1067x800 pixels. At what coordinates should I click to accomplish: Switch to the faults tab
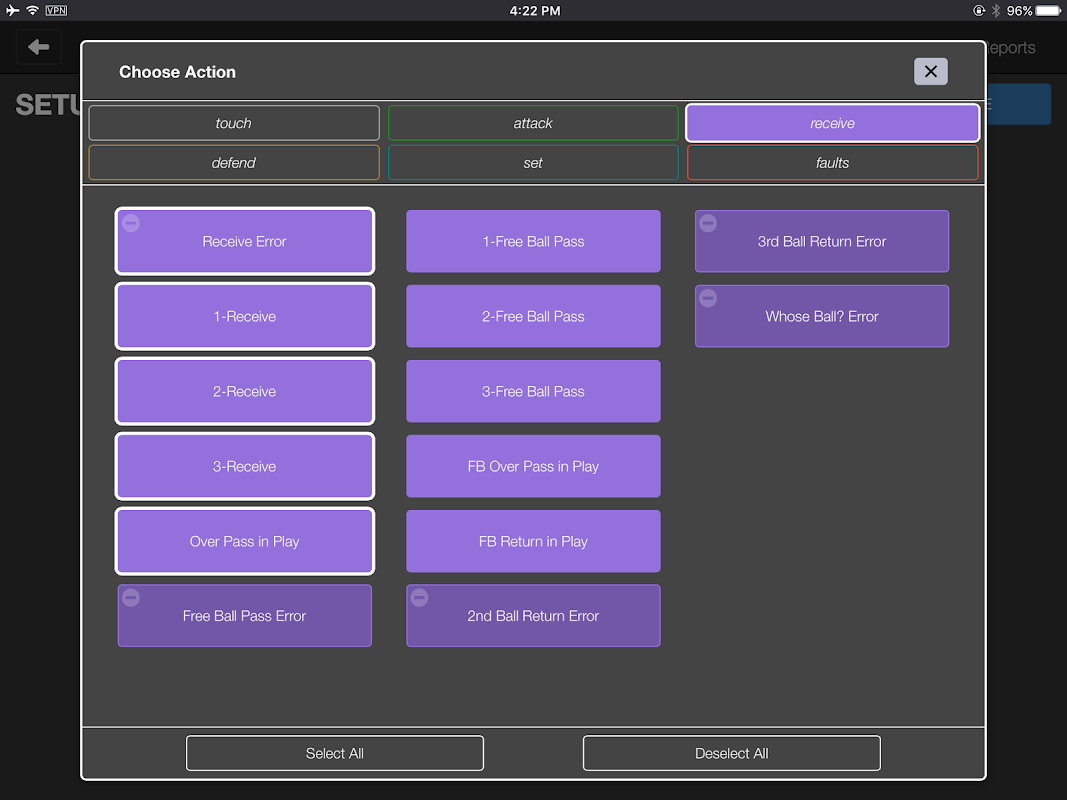[x=832, y=163]
